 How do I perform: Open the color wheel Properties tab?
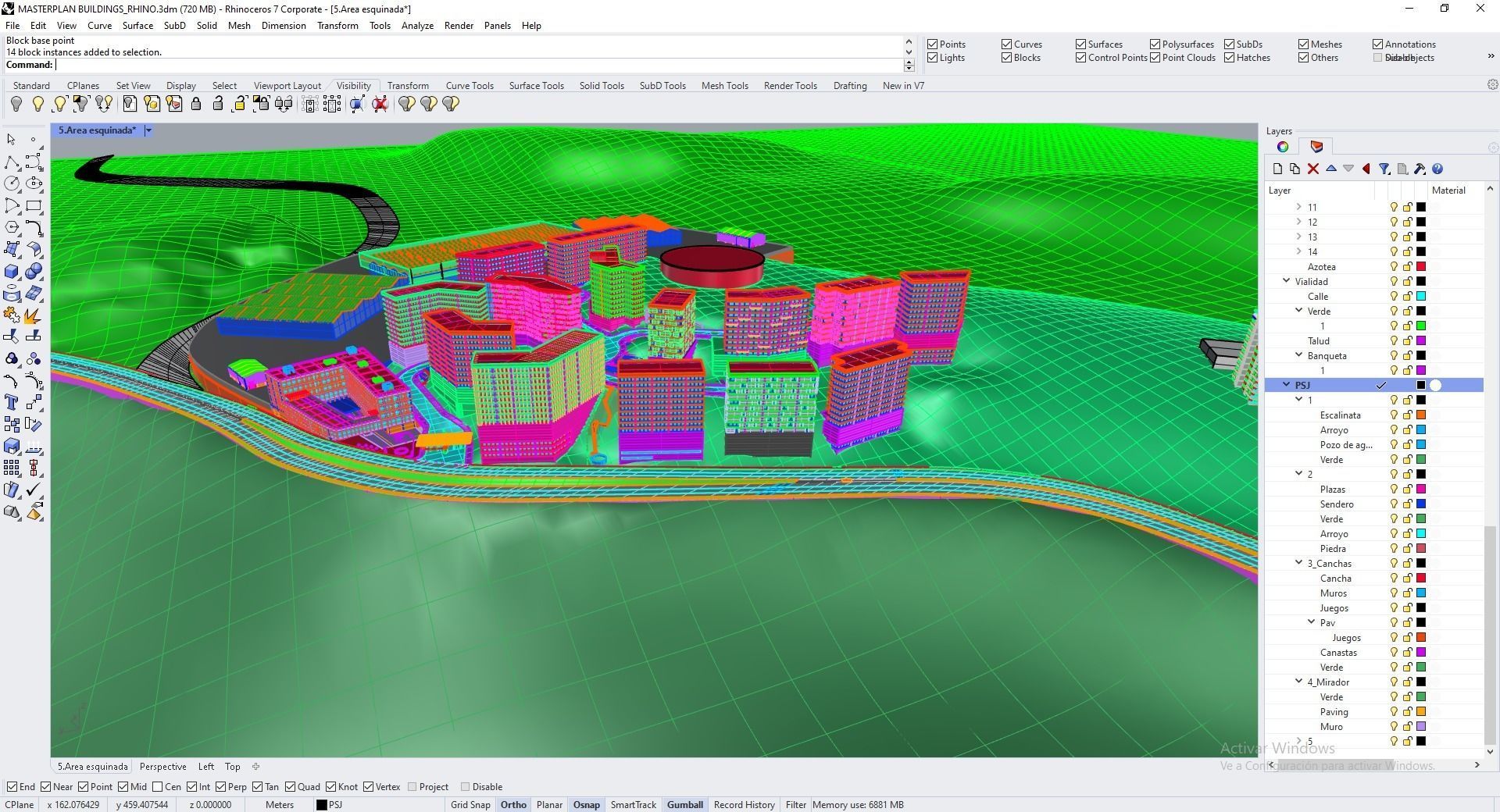click(x=1283, y=147)
